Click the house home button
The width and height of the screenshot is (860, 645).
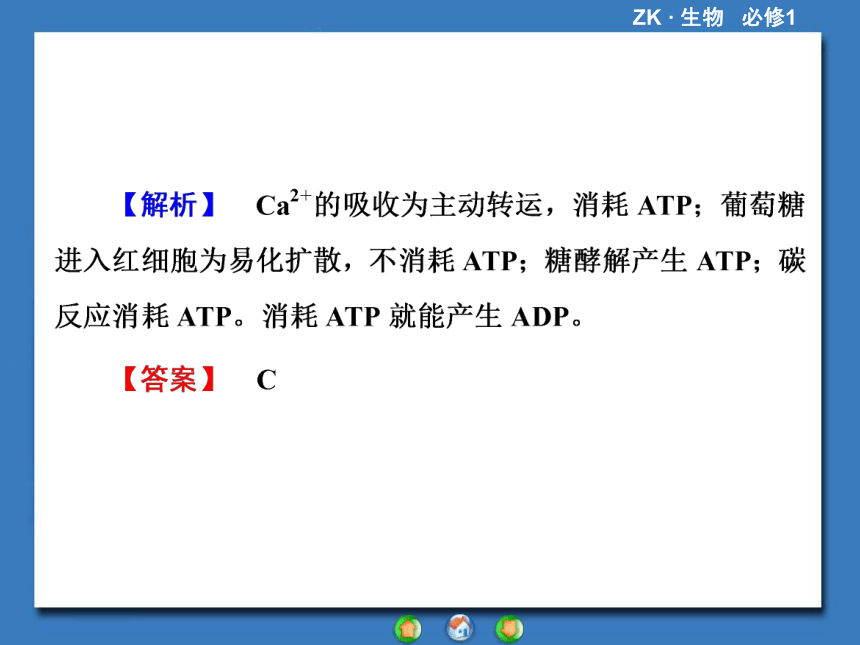[x=460, y=627]
